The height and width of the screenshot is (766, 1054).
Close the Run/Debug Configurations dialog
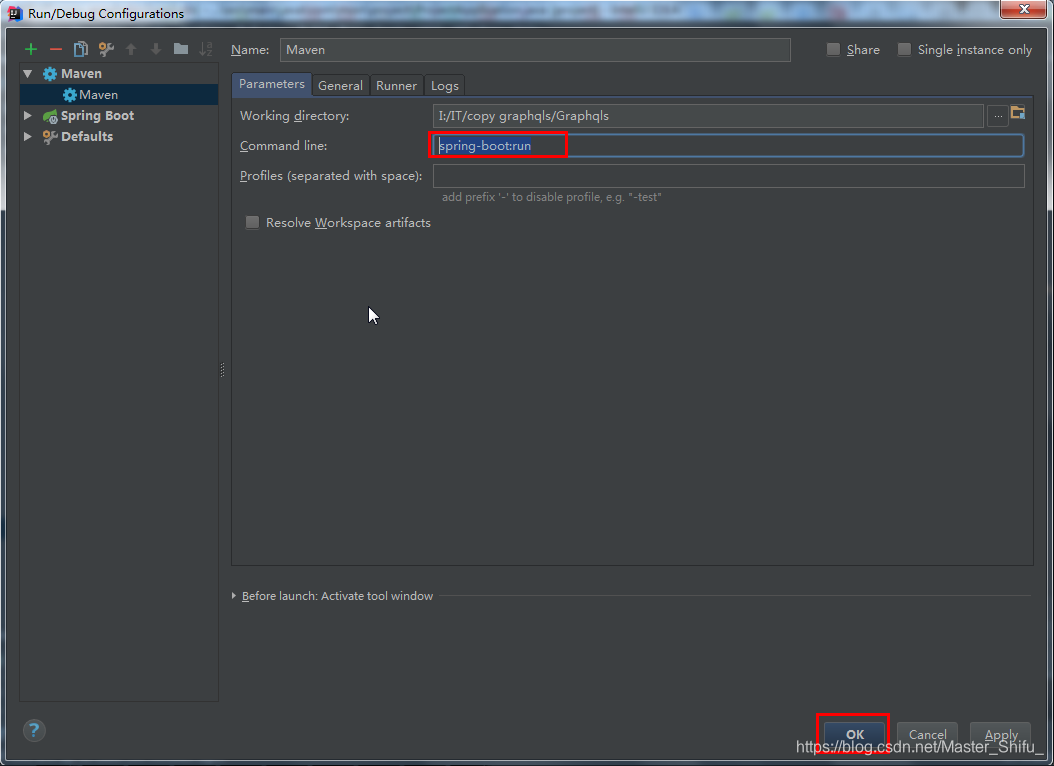[1024, 9]
